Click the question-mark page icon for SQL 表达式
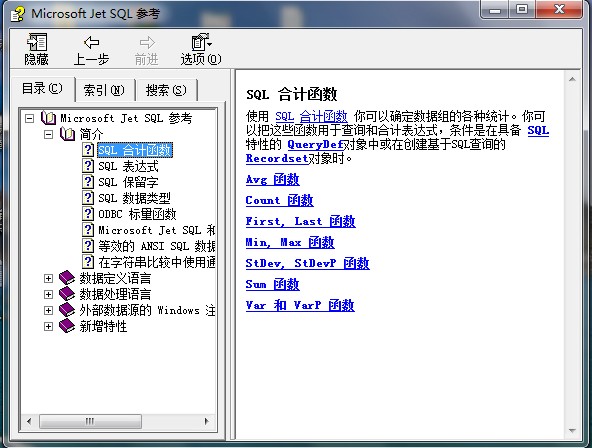 (88, 166)
